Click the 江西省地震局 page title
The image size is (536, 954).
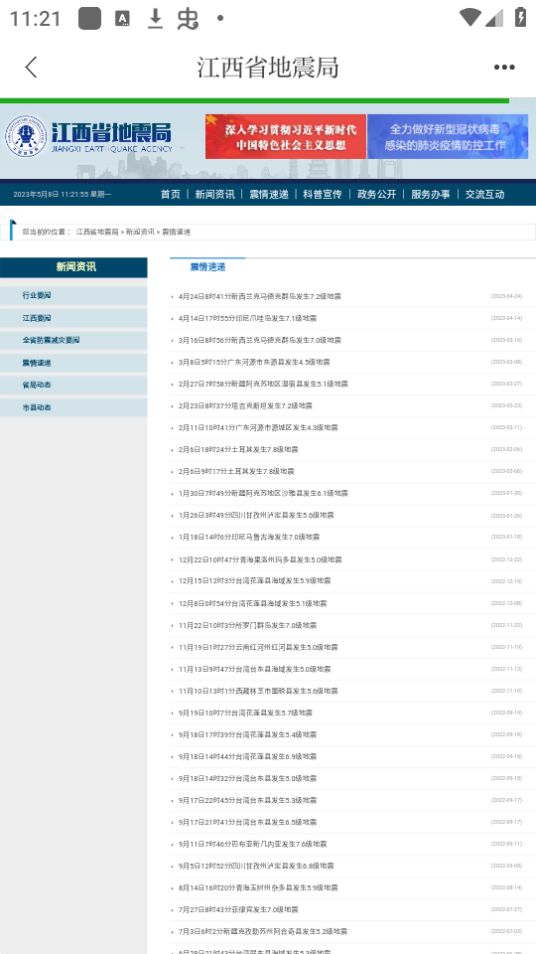(x=268, y=67)
